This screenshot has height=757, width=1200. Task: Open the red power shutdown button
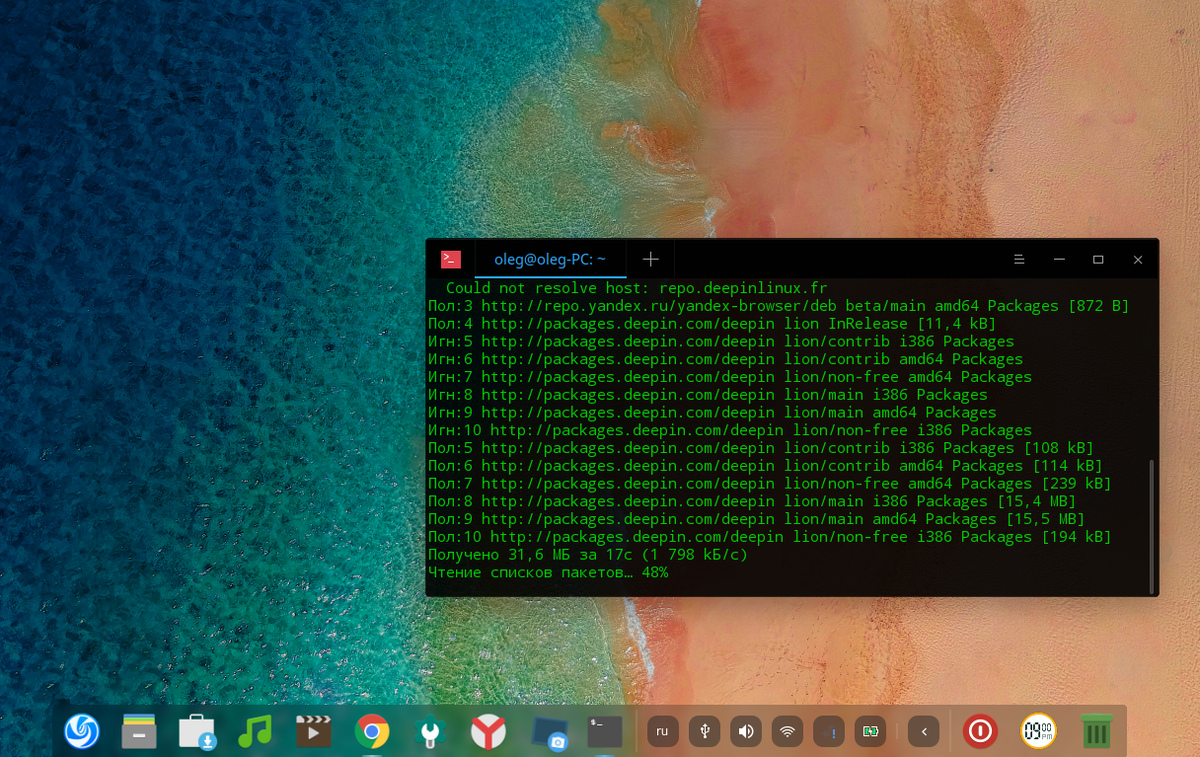[x=980, y=732]
